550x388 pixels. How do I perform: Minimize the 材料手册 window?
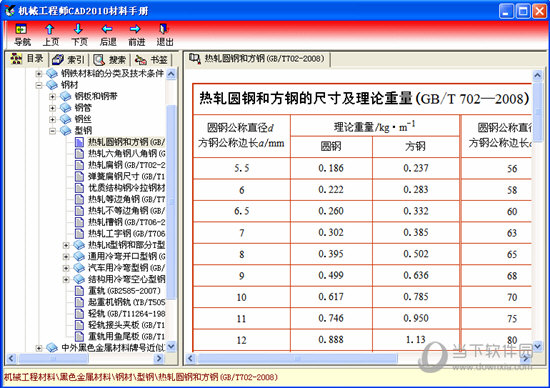coord(506,11)
